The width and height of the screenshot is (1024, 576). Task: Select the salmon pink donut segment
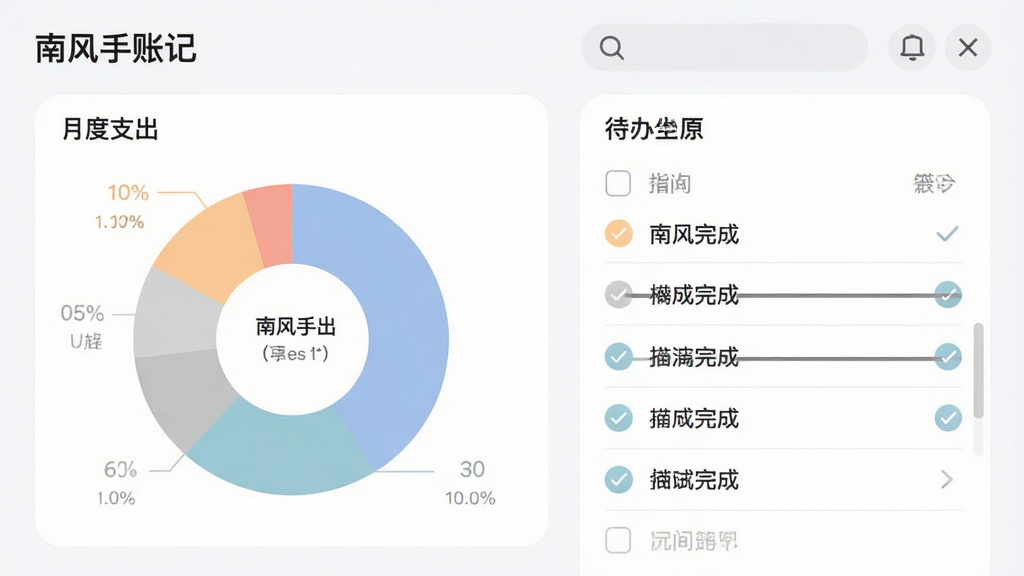coord(273,225)
